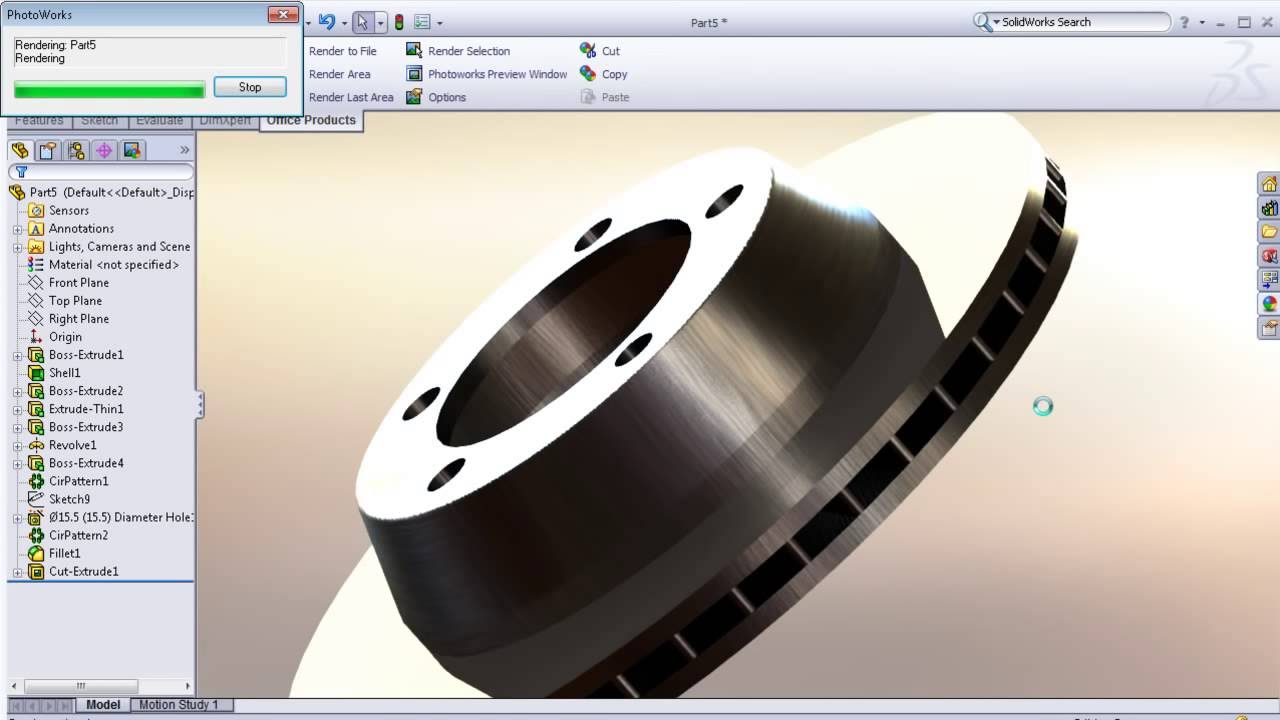The width and height of the screenshot is (1280, 720).
Task: Click Render Last Area command
Action: click(351, 97)
